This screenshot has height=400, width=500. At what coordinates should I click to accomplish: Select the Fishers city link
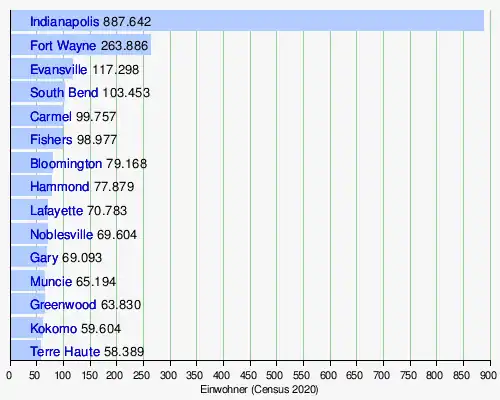point(51,140)
